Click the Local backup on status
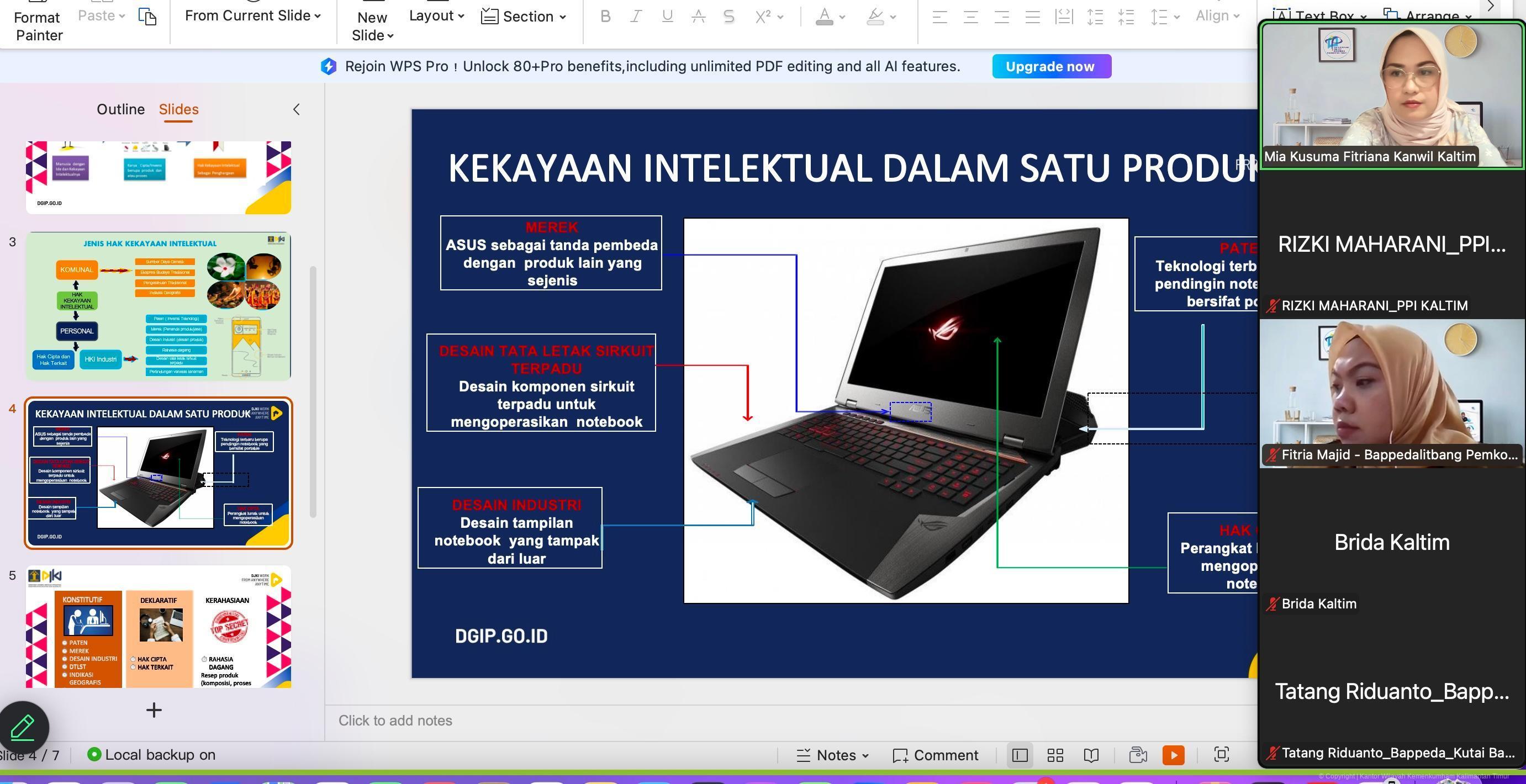Screen dimensions: 1526x784 tap(152, 755)
